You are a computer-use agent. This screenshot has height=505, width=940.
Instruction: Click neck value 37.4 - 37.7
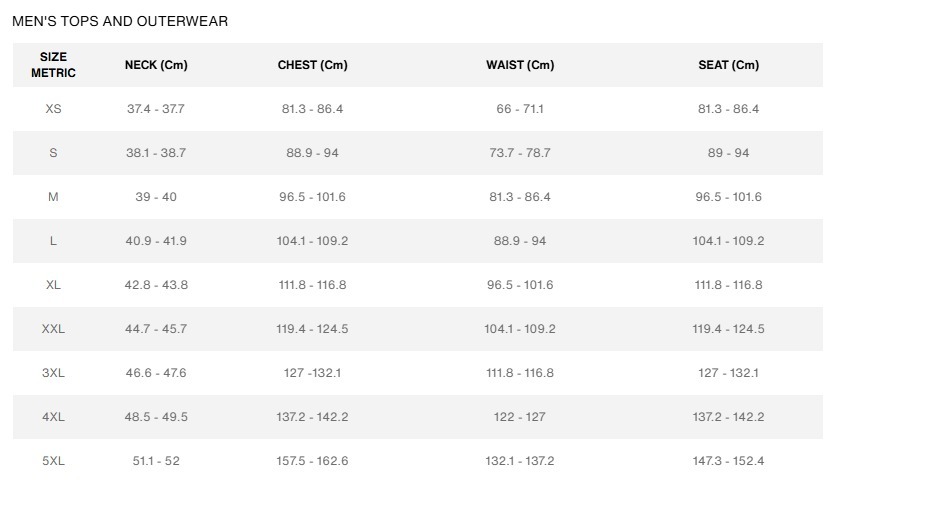(x=156, y=109)
